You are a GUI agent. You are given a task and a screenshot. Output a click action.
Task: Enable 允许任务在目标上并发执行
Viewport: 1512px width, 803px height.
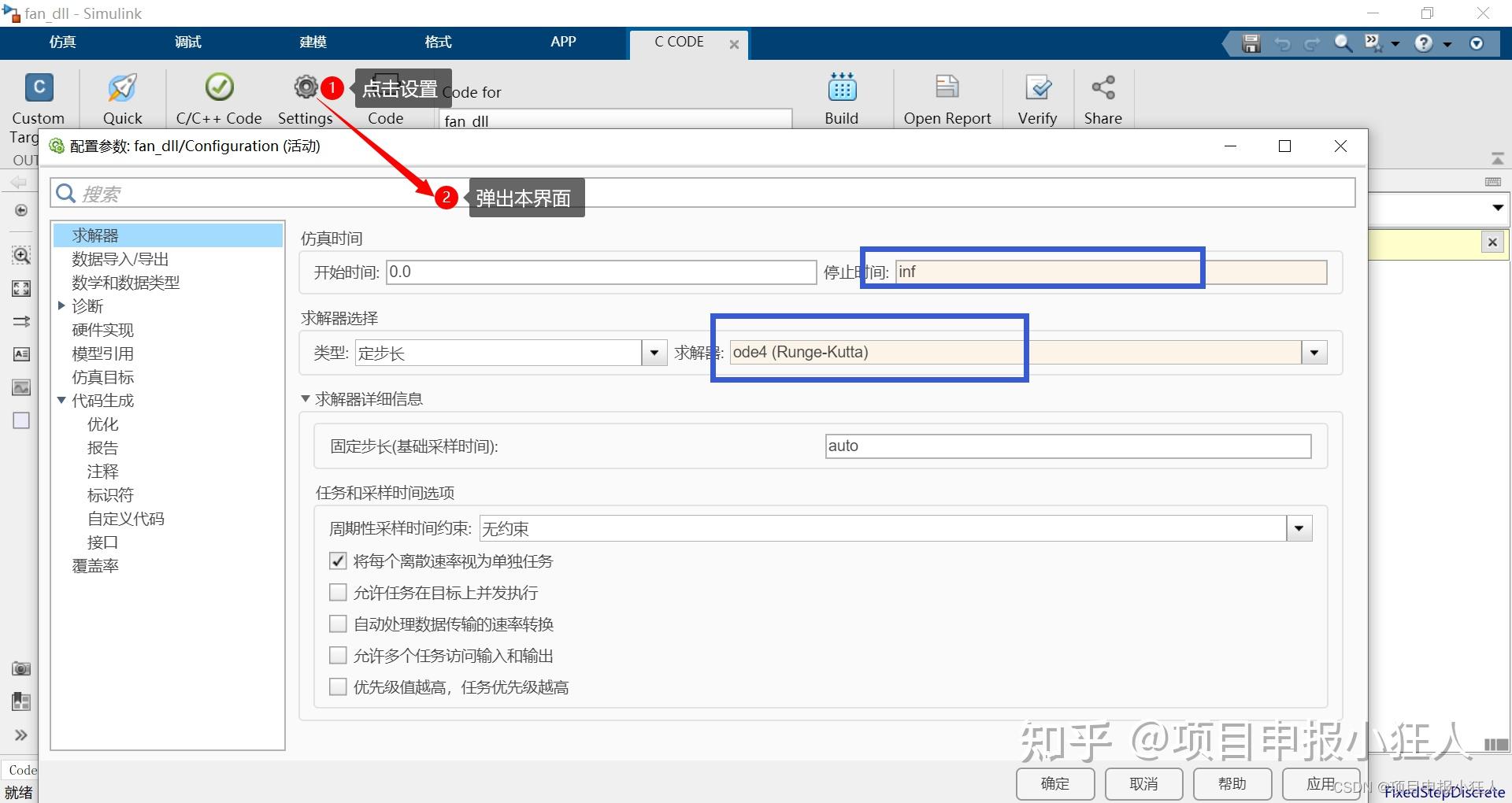click(338, 592)
